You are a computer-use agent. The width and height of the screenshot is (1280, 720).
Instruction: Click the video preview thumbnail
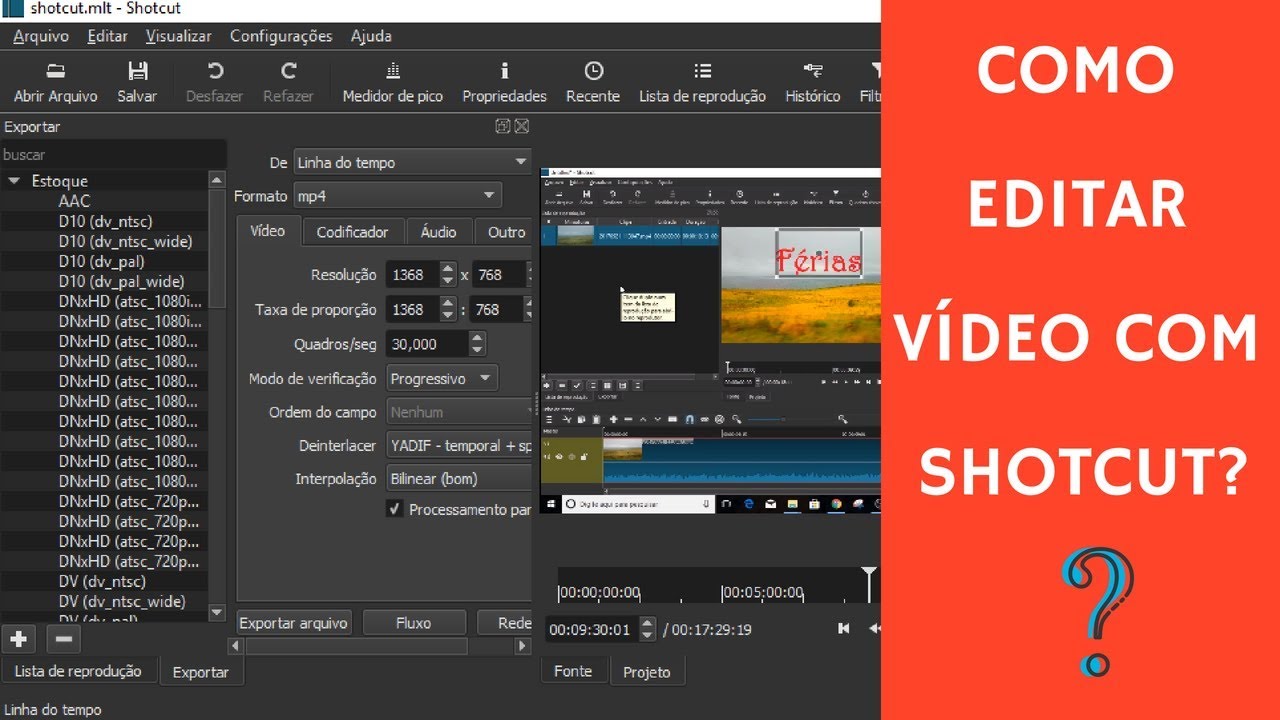coord(710,341)
